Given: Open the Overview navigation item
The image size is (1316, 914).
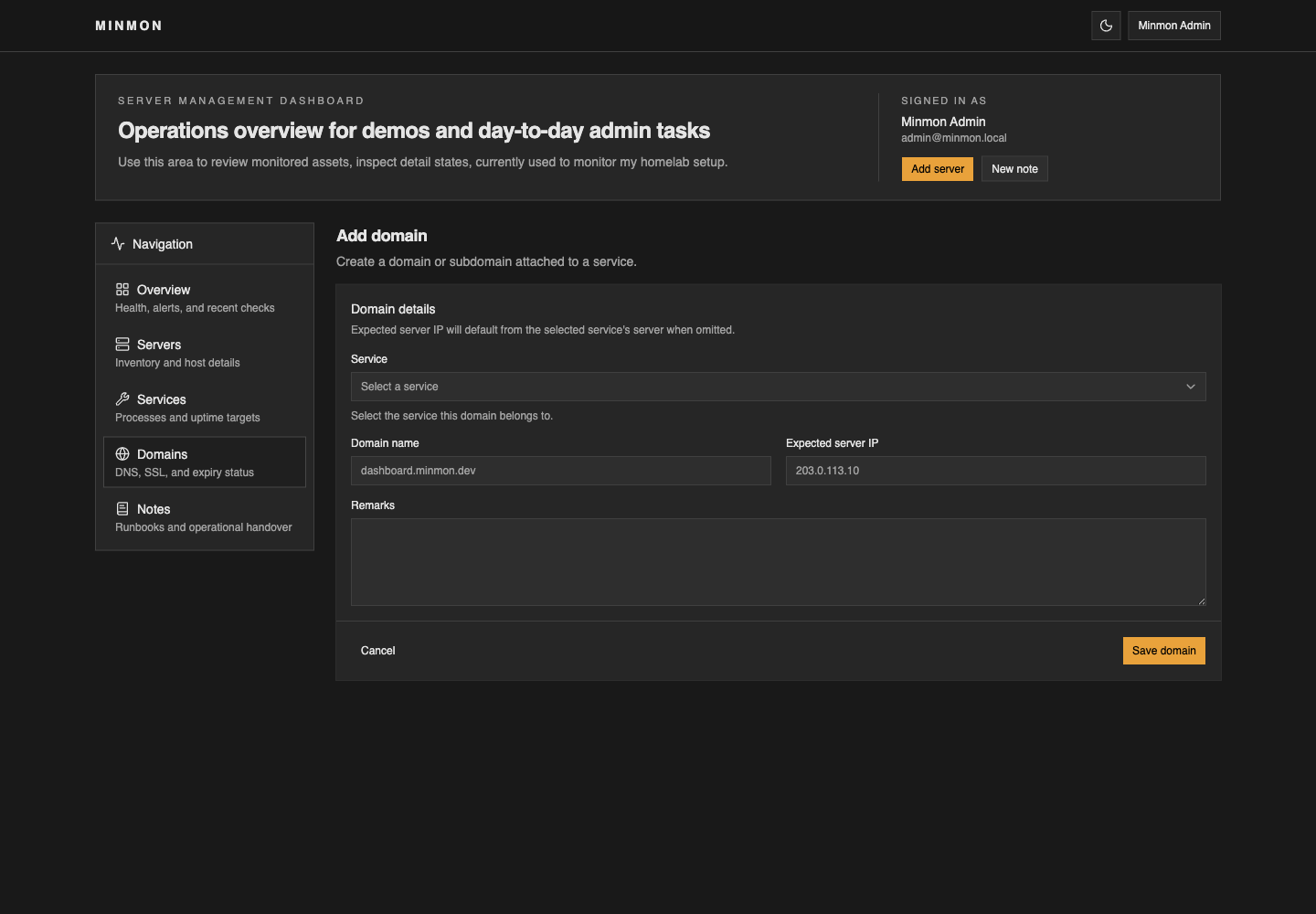Looking at the screenshot, I should click(205, 298).
